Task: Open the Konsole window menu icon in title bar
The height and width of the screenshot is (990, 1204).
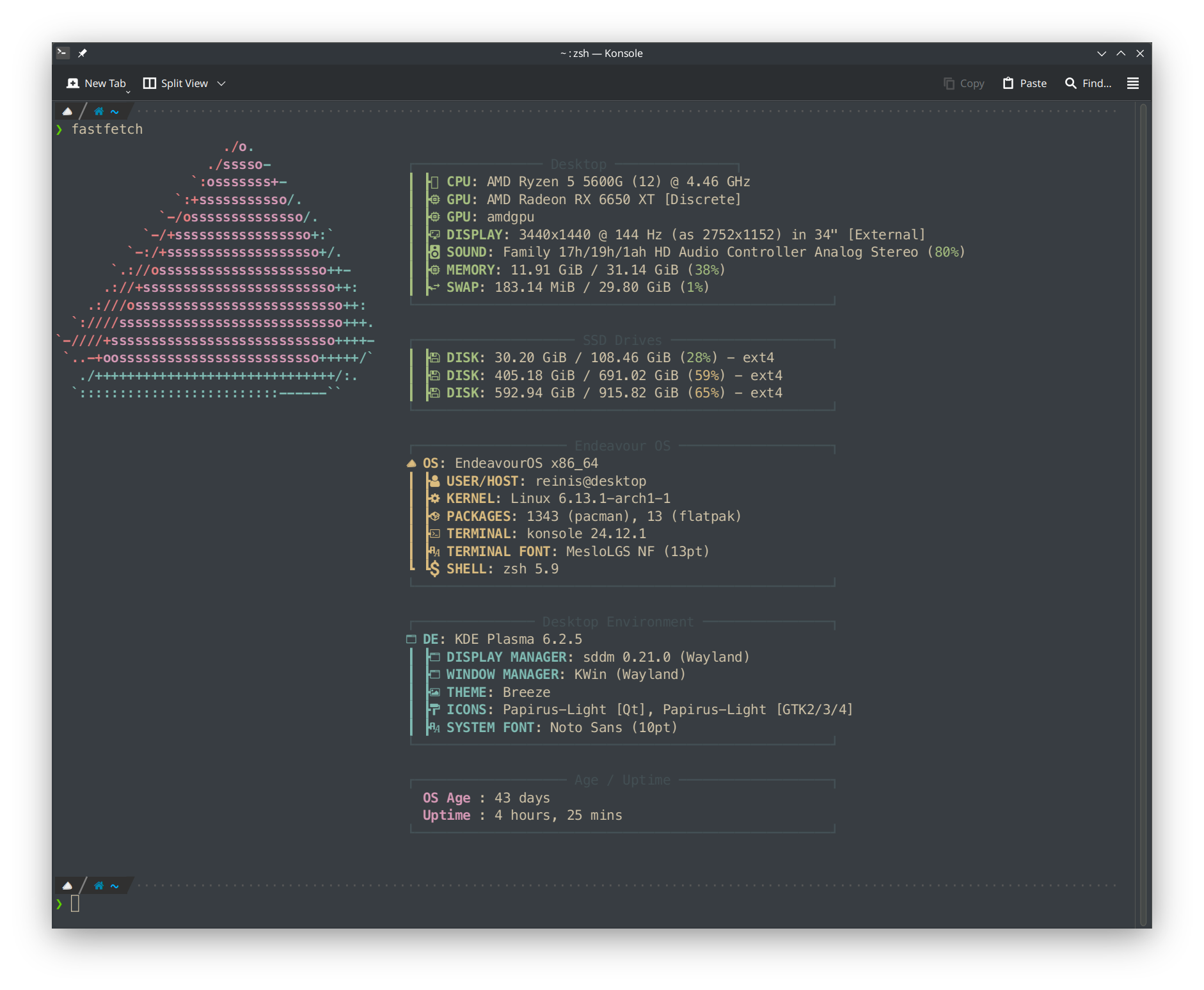Action: pyautogui.click(x=63, y=53)
